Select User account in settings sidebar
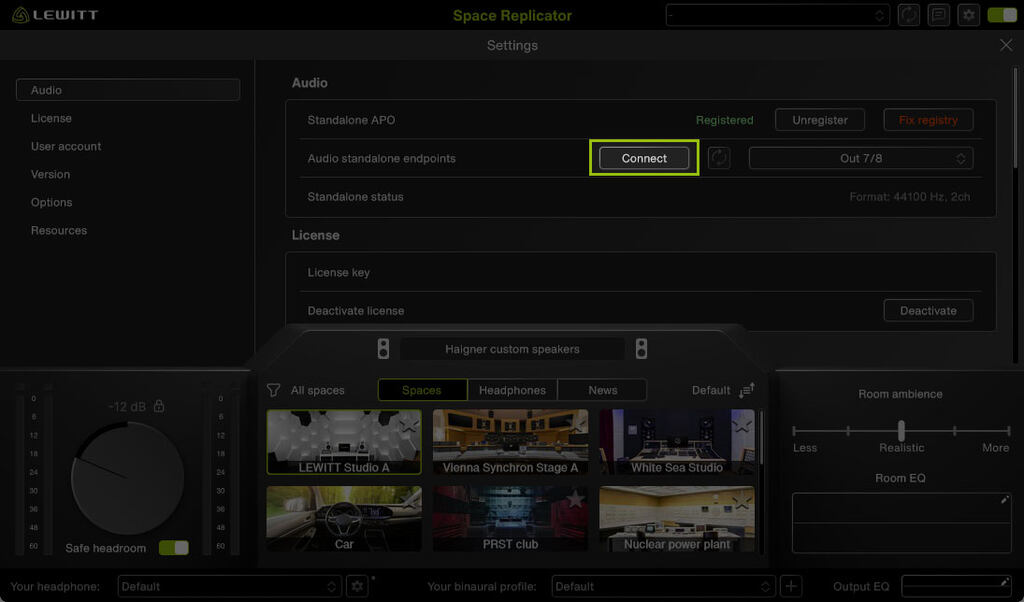The width and height of the screenshot is (1024, 602). click(66, 146)
